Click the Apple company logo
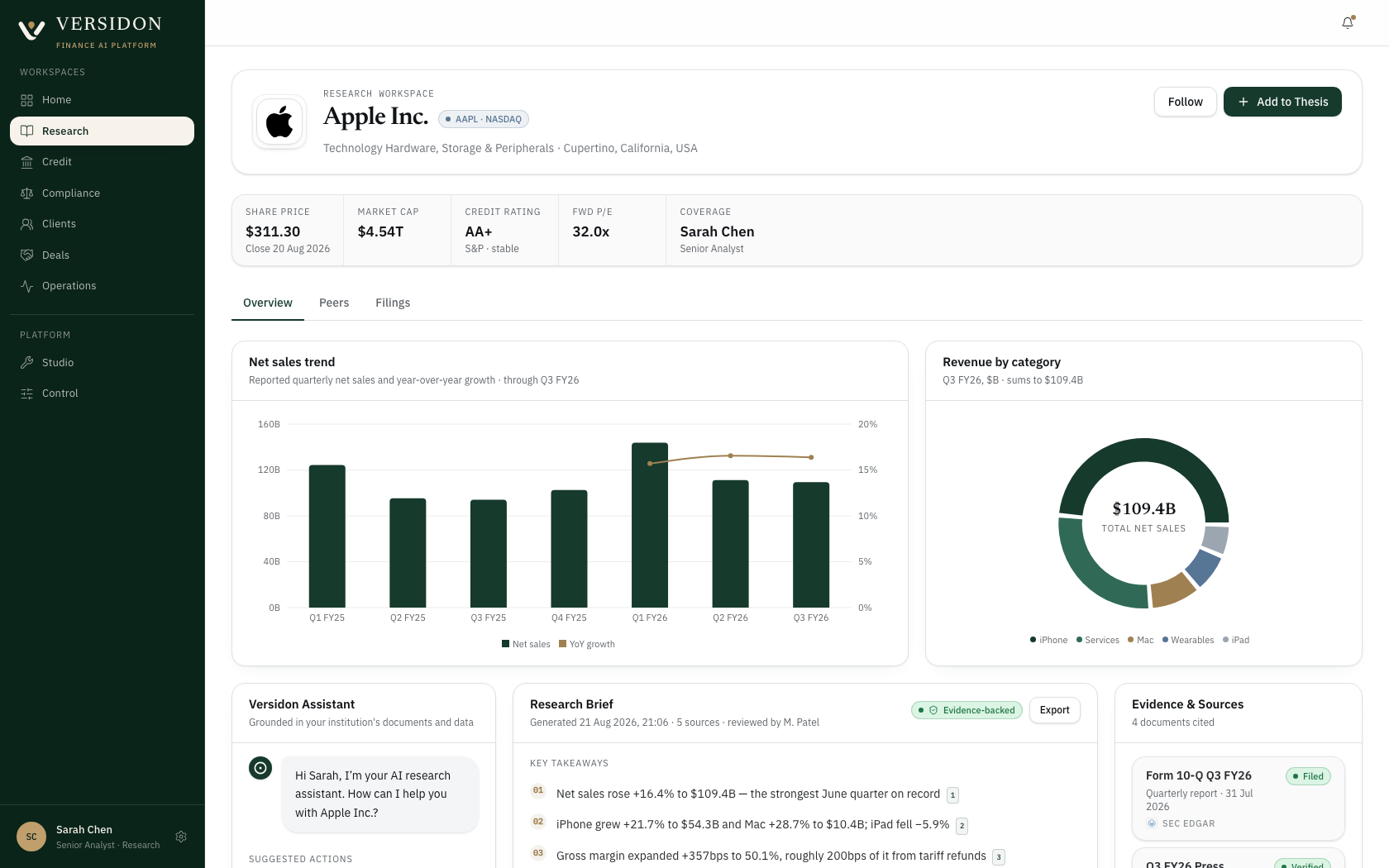Image resolution: width=1389 pixels, height=868 pixels. click(279, 122)
